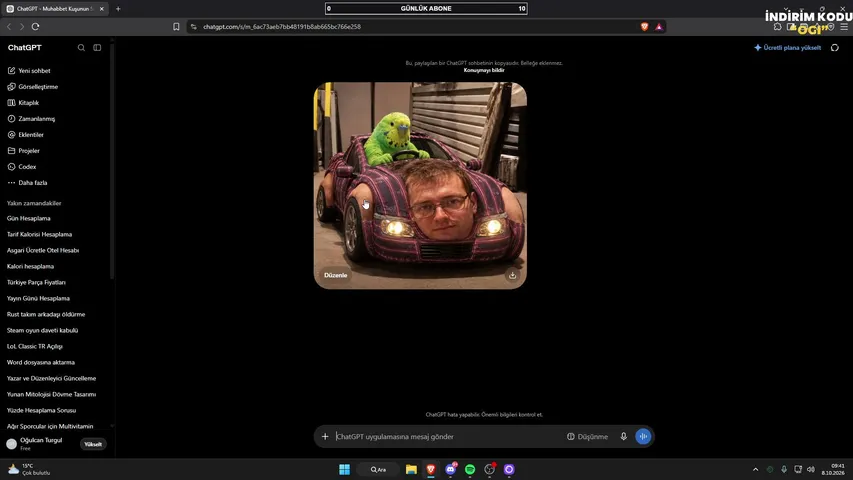Screen dimensions: 853x480
Task: Close the ChatGPT browser tab
Action: tap(102, 9)
